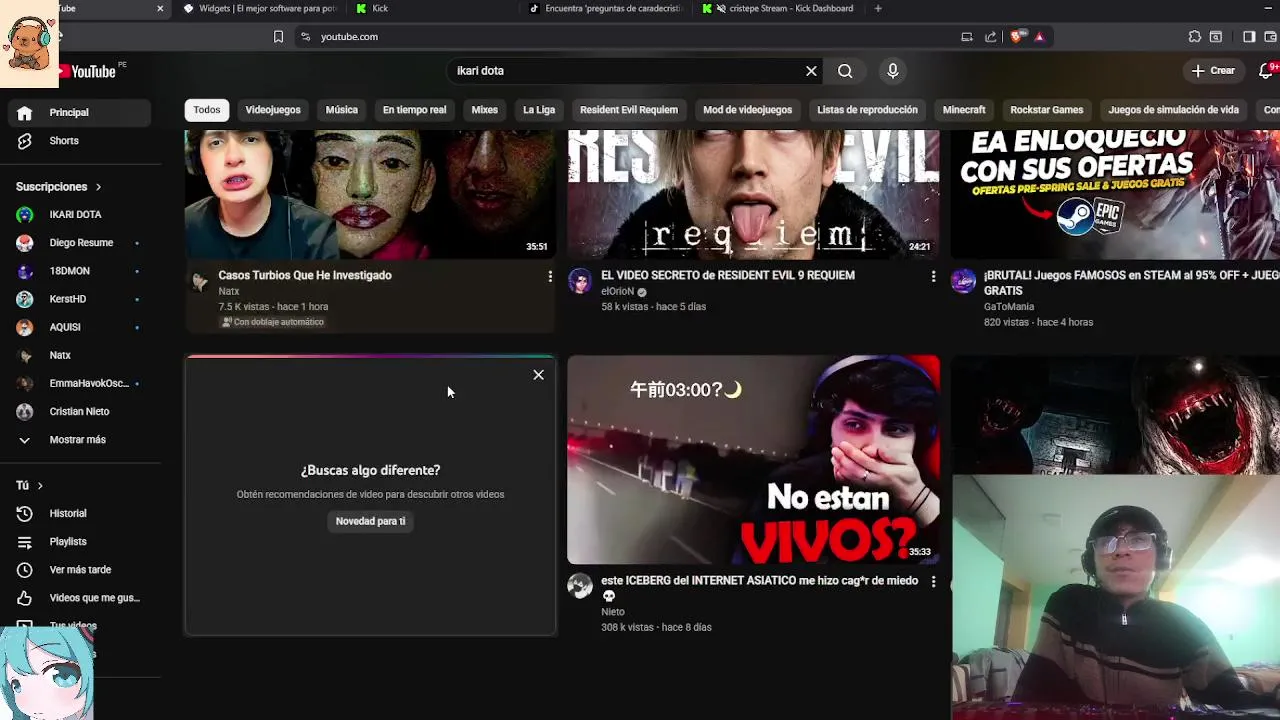1280x720 pixels.
Task: Open options for Casos Turbios video
Action: coord(549,276)
